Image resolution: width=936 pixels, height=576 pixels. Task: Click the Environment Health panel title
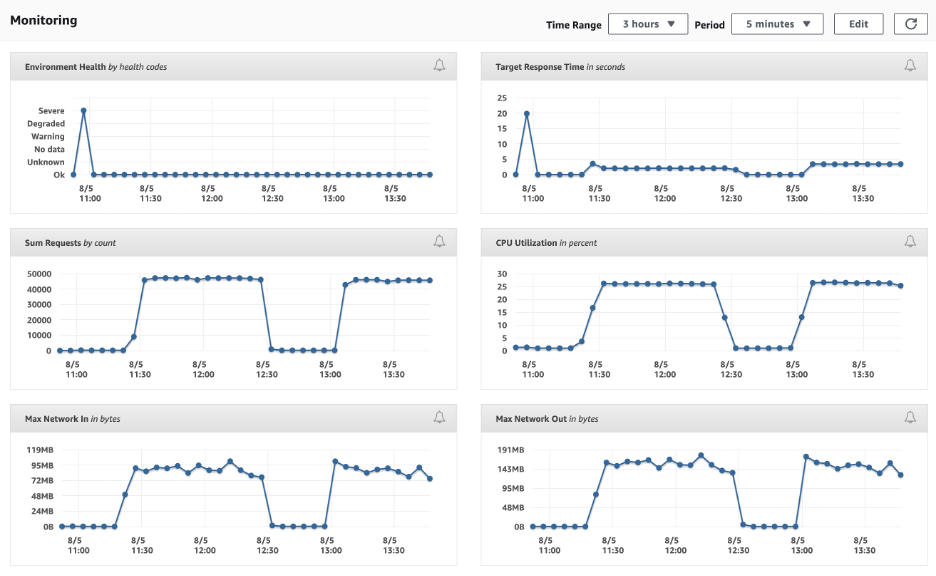(96, 67)
